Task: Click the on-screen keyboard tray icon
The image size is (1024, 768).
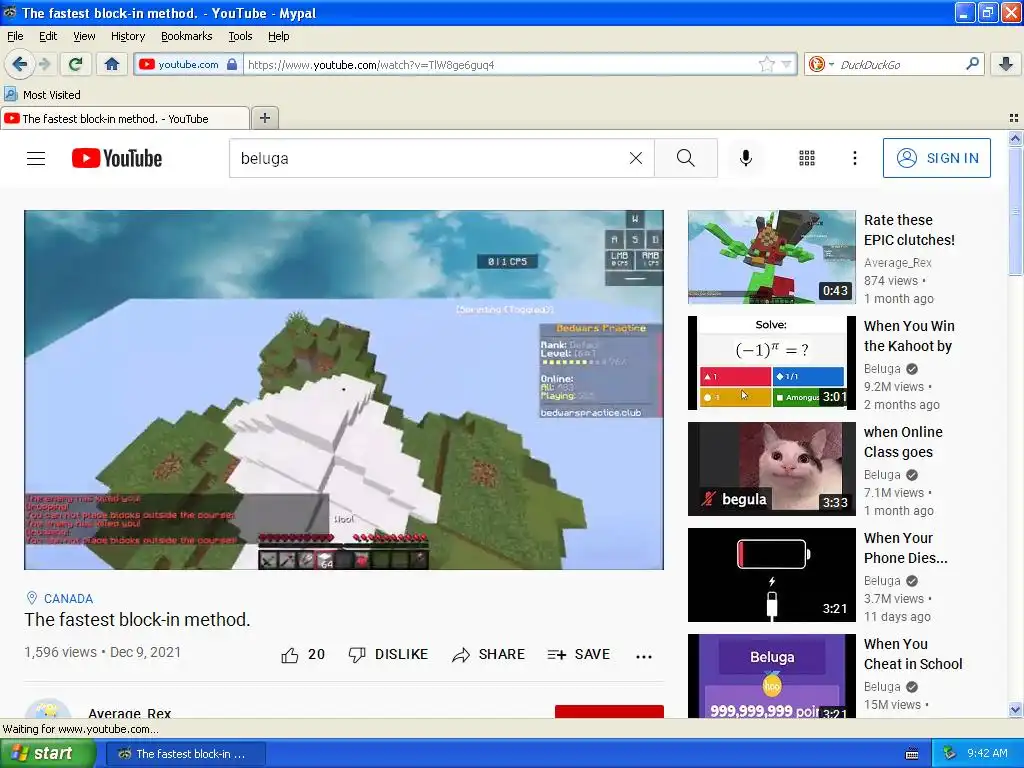Action: [x=912, y=754]
